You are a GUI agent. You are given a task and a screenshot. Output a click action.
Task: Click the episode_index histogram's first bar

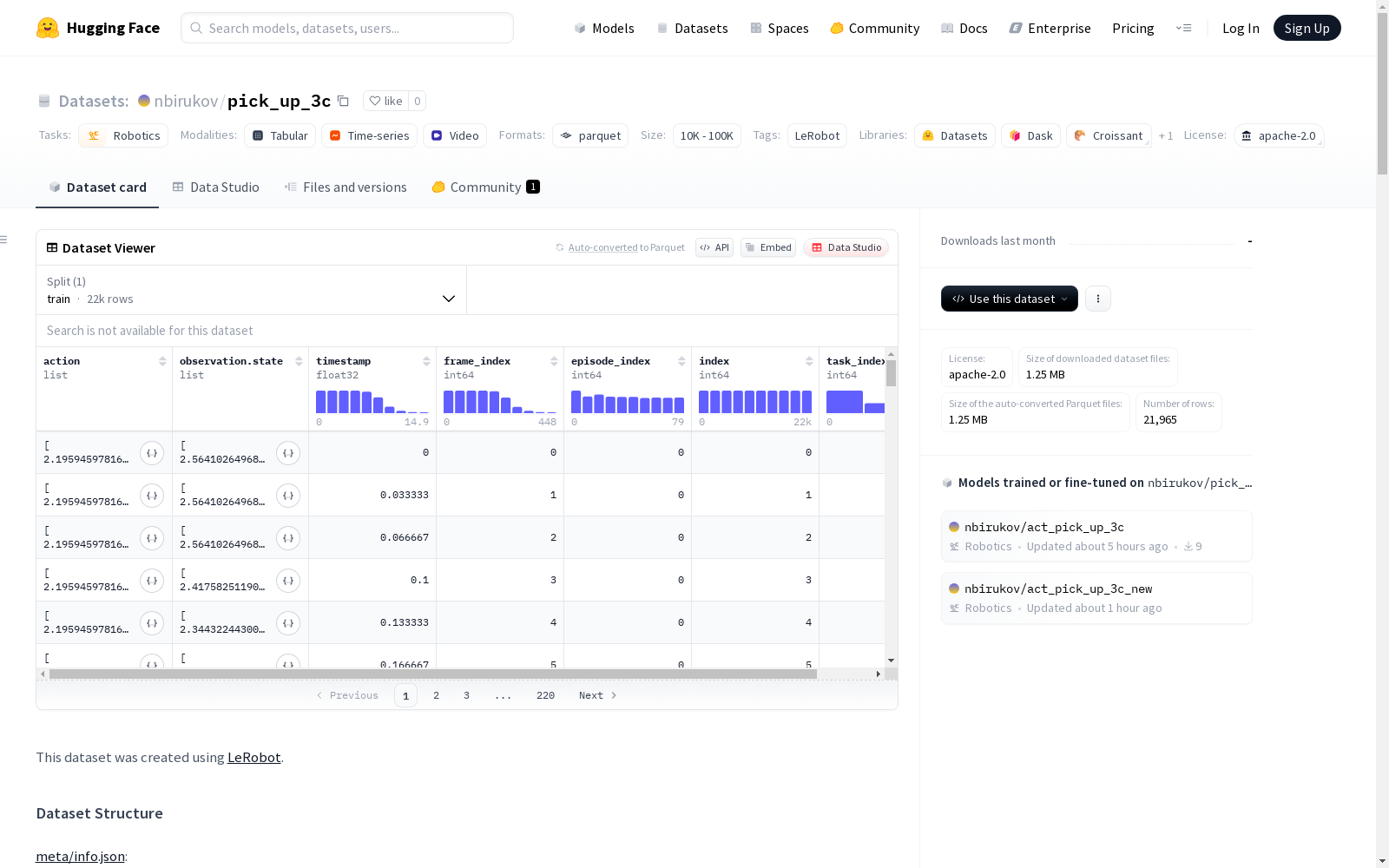(576, 402)
